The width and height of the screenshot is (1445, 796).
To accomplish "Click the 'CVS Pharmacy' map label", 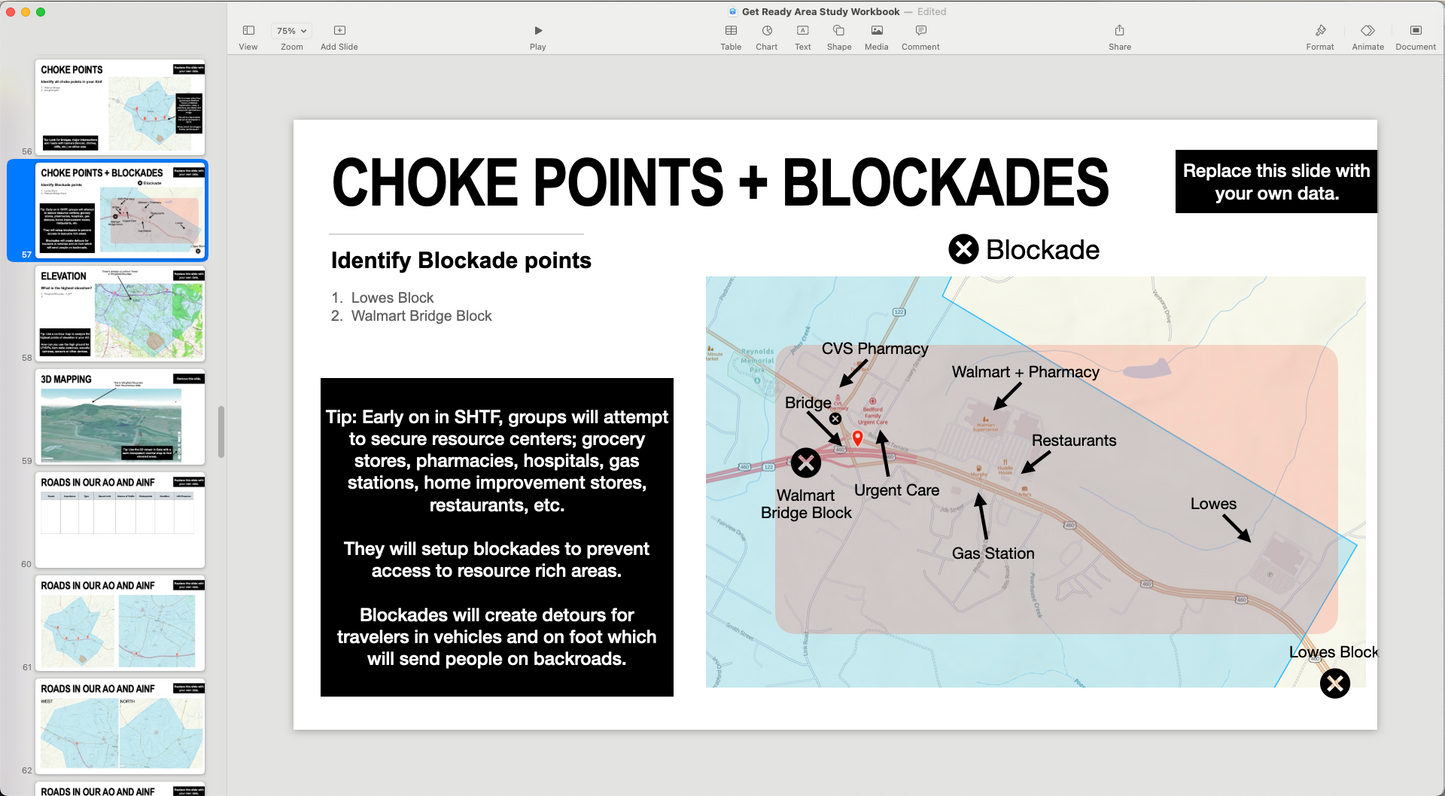I will 875,349.
